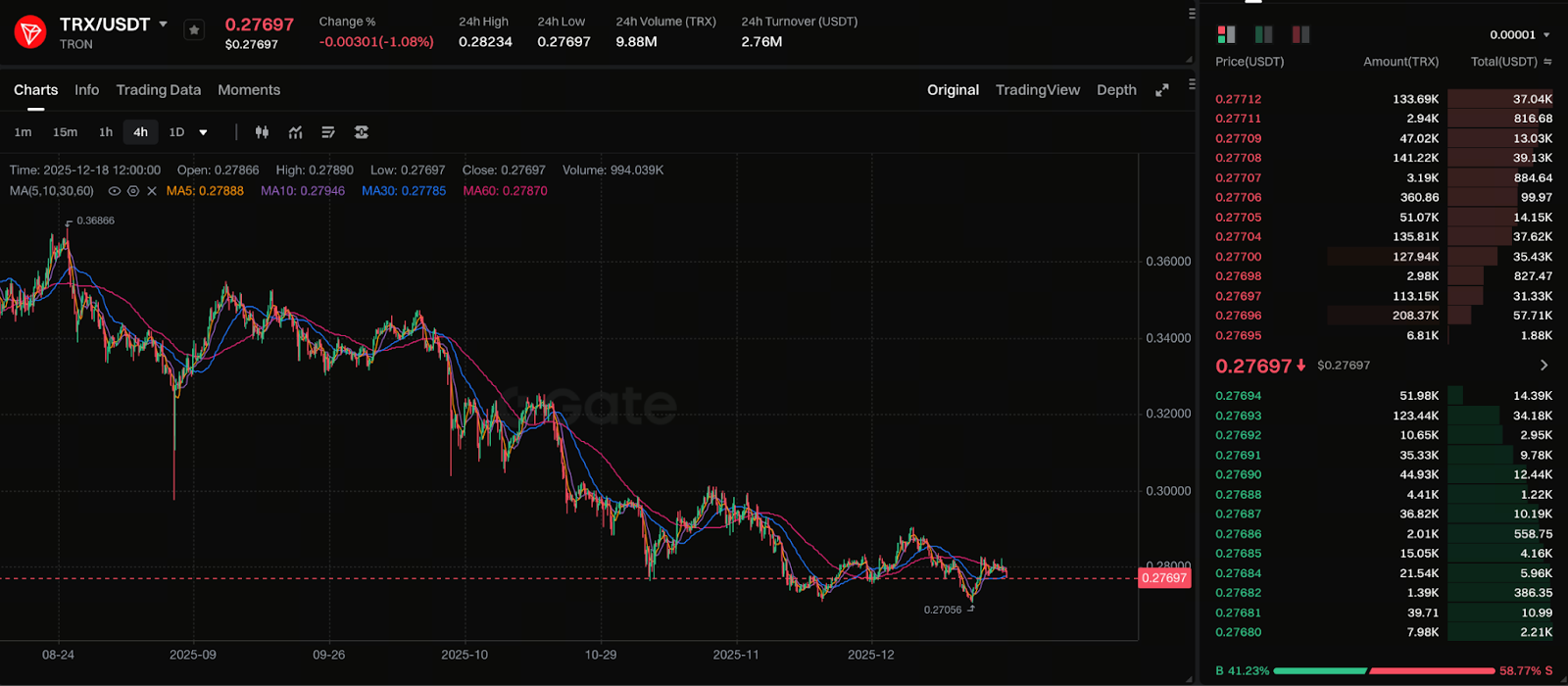1568x686 pixels.
Task: Select ask price 0.27708
Action: (1239, 158)
